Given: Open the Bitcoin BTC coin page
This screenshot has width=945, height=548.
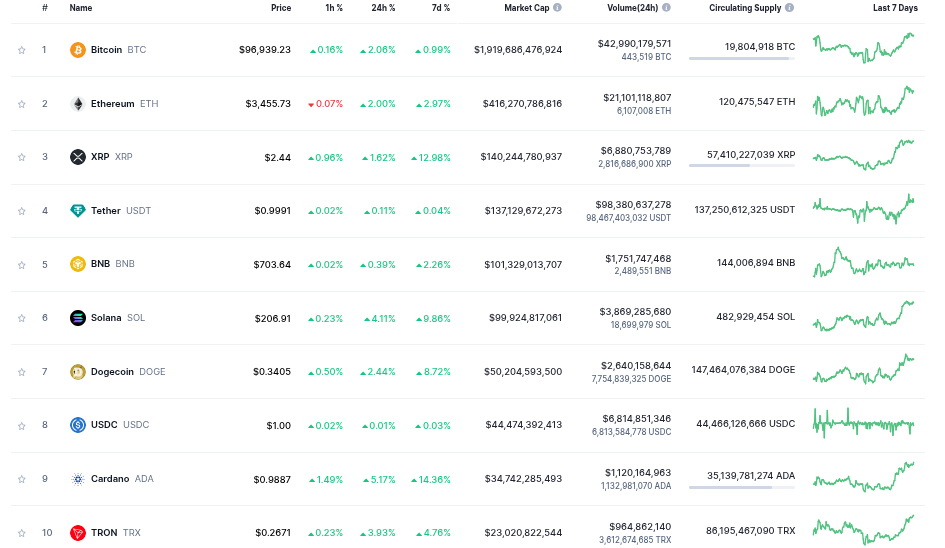Looking at the screenshot, I should coord(118,49).
